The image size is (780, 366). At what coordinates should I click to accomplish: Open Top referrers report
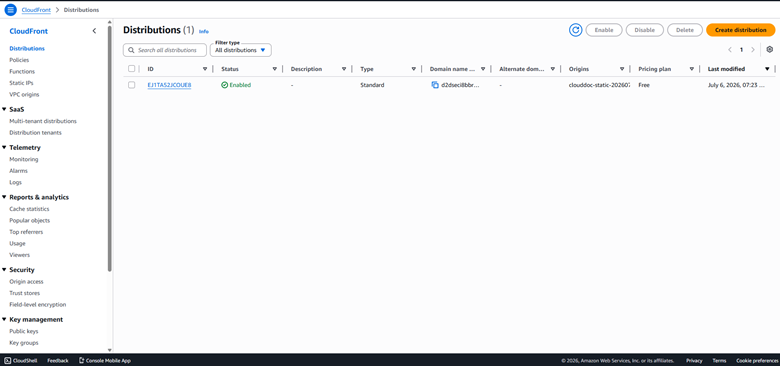point(26,232)
